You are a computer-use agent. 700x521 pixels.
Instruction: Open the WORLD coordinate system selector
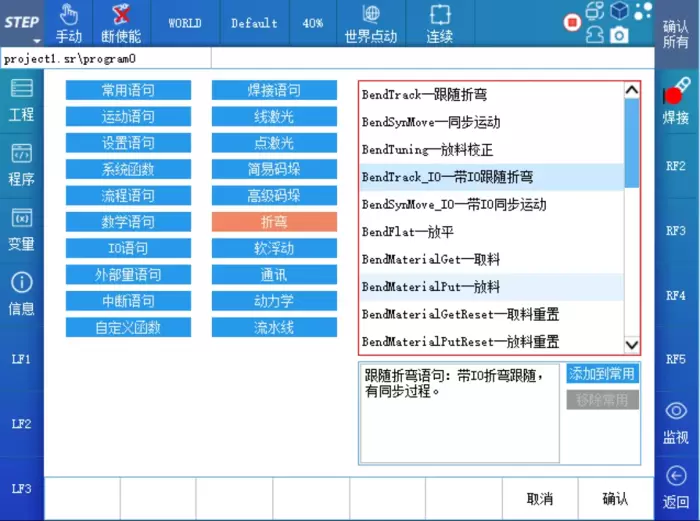184,23
